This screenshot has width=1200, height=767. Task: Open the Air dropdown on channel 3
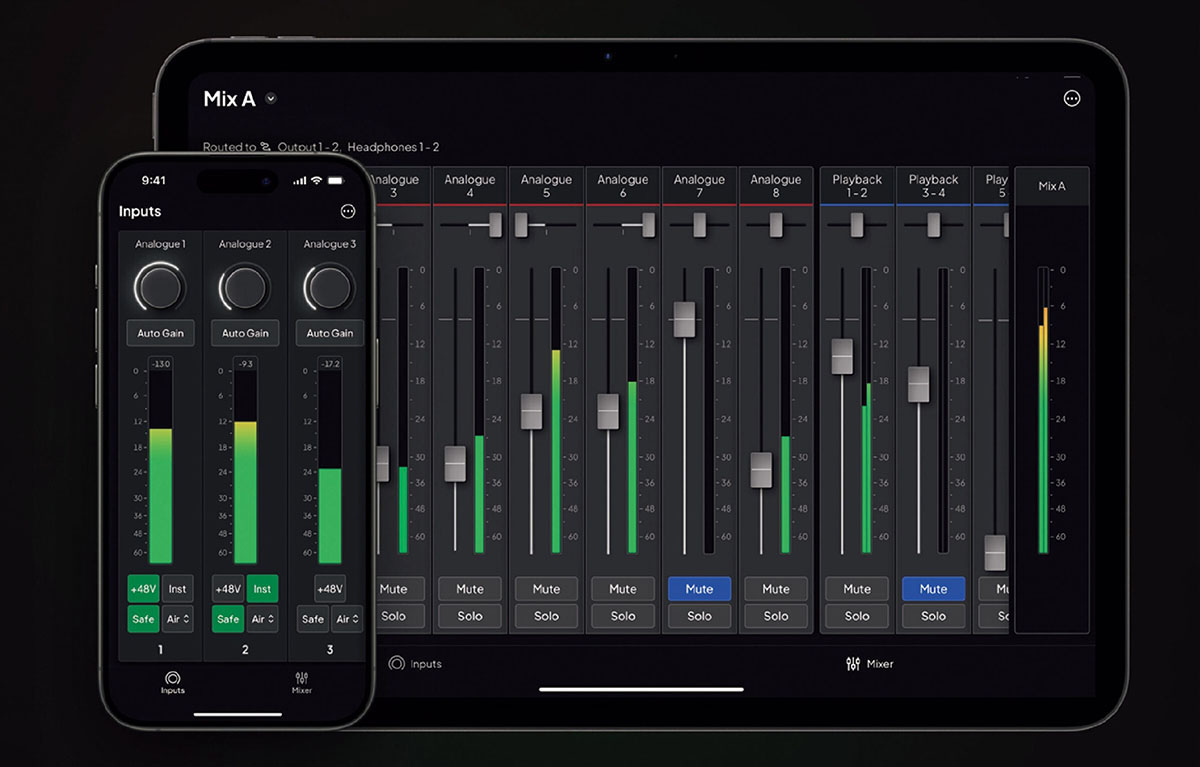click(x=346, y=619)
